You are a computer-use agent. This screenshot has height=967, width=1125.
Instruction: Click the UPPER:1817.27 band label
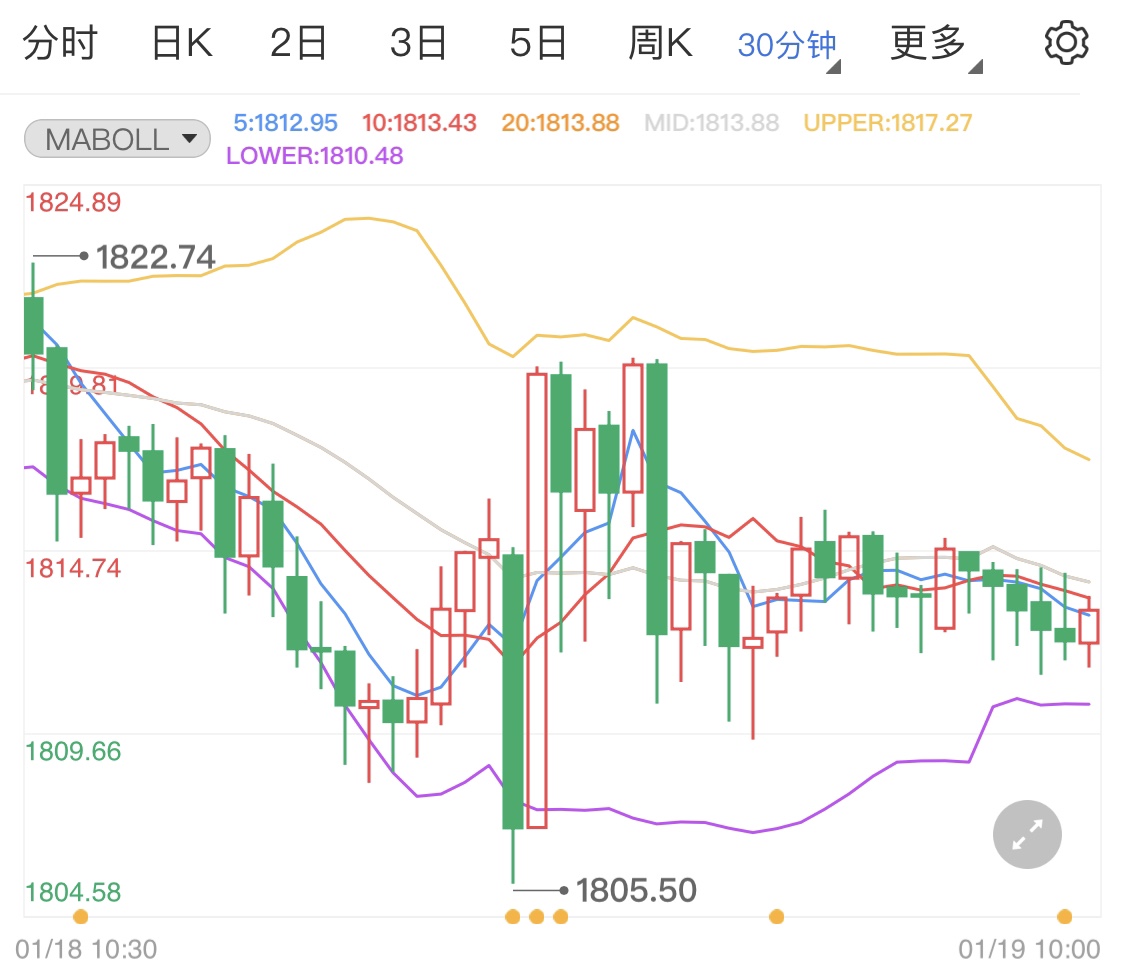point(888,123)
